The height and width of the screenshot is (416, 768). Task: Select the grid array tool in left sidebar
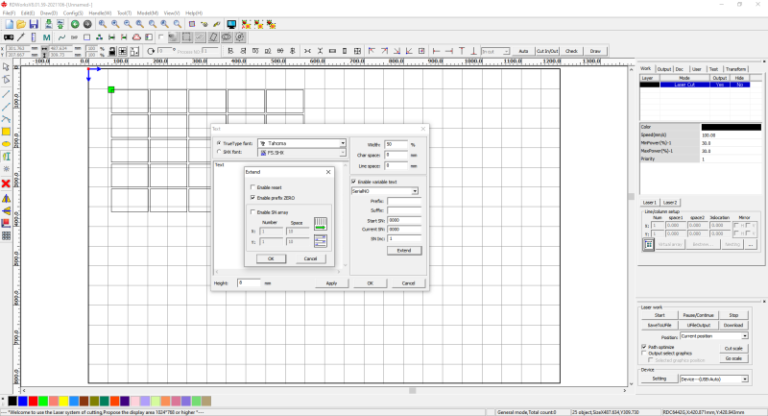6,236
